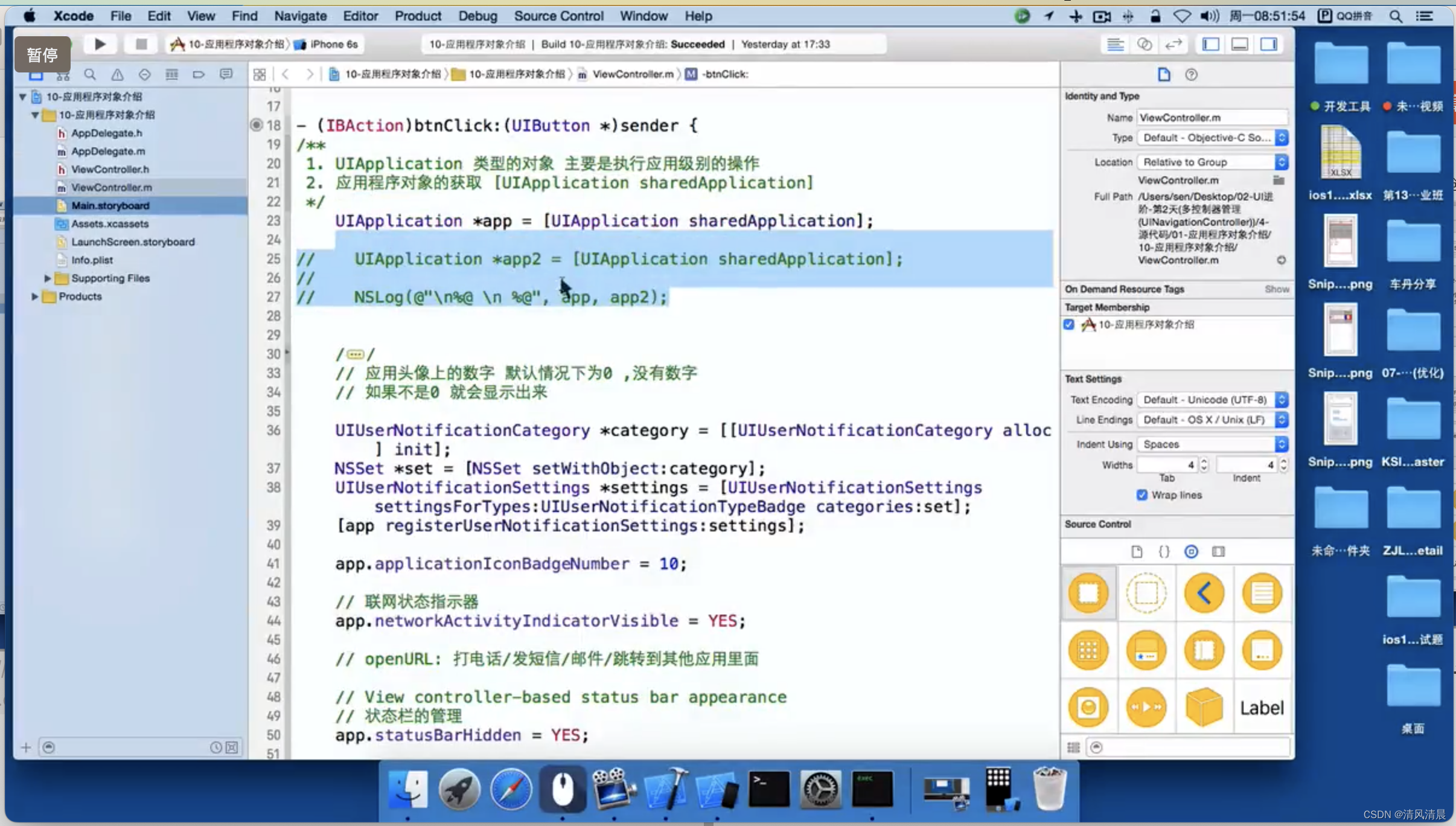1456x826 pixels.
Task: Click the Editor menu in menu bar
Action: (x=360, y=16)
